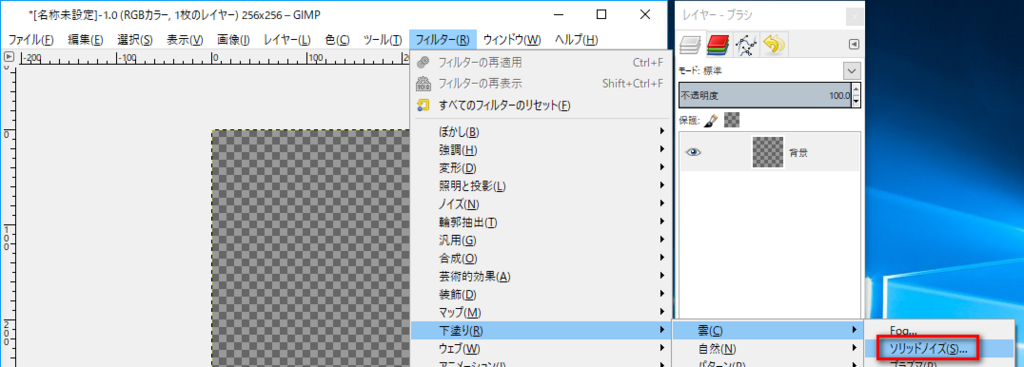The height and width of the screenshot is (367, 1024).
Task: Open the ツール(T) menu
Action: (x=382, y=40)
